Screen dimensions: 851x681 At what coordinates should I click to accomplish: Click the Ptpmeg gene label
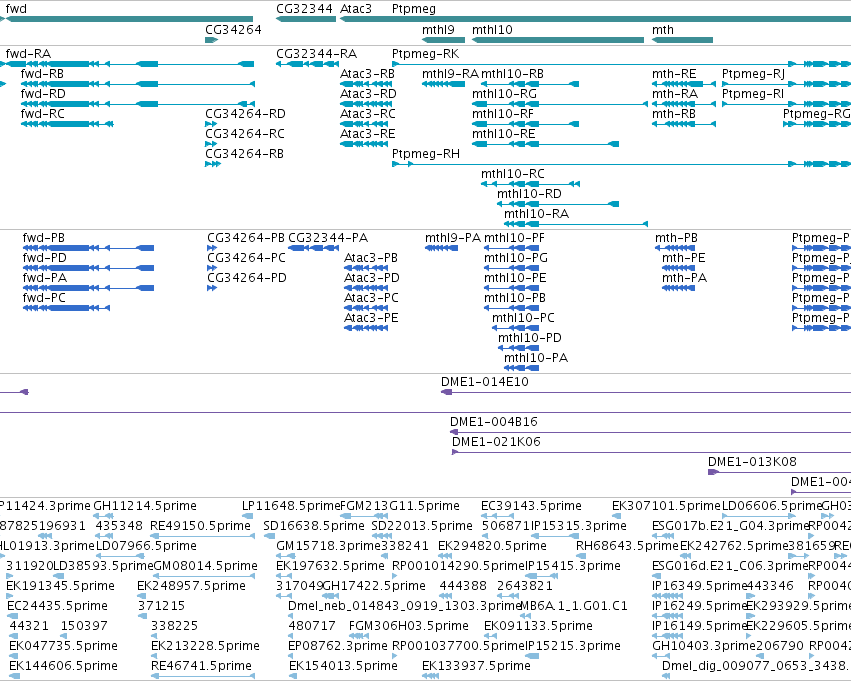coord(414,9)
